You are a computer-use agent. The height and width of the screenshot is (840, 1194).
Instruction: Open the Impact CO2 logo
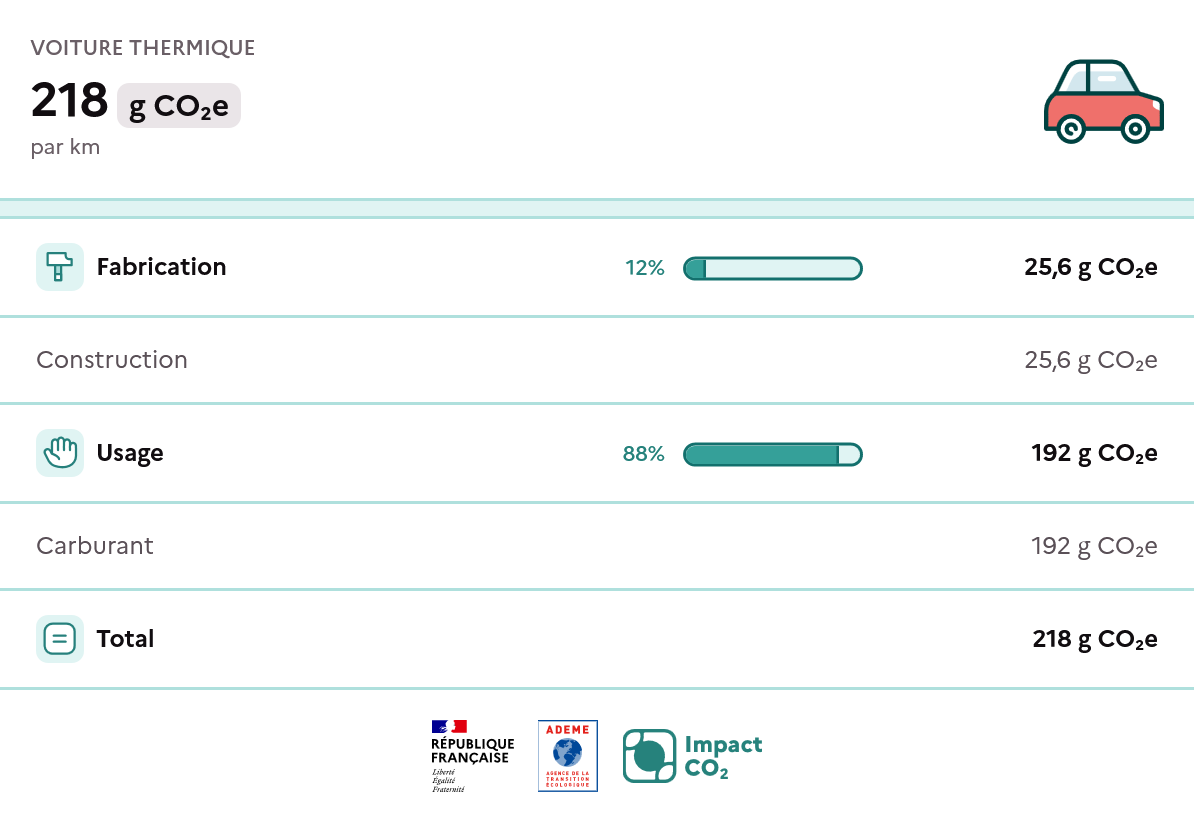692,756
